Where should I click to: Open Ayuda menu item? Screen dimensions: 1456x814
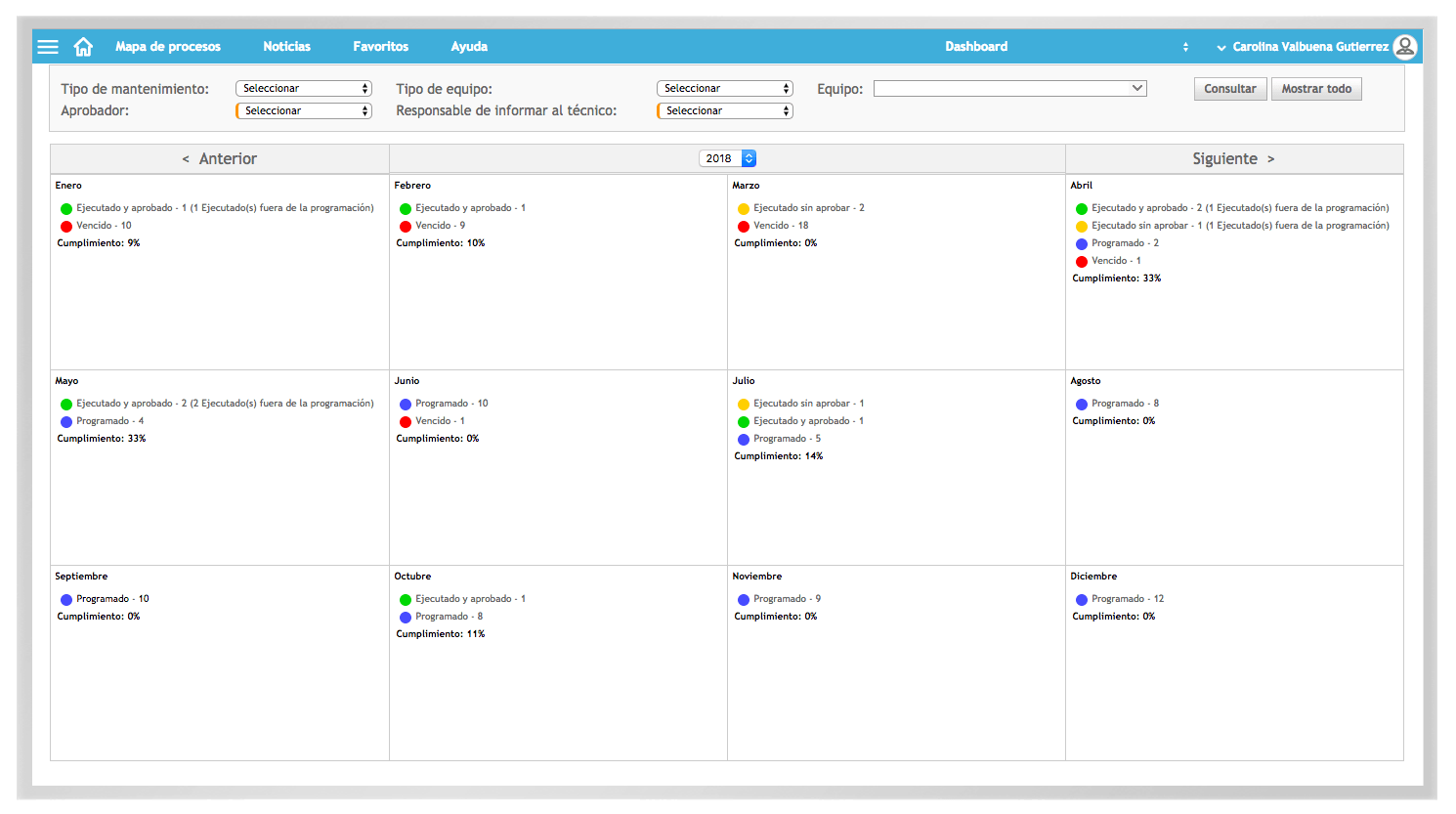click(x=469, y=46)
